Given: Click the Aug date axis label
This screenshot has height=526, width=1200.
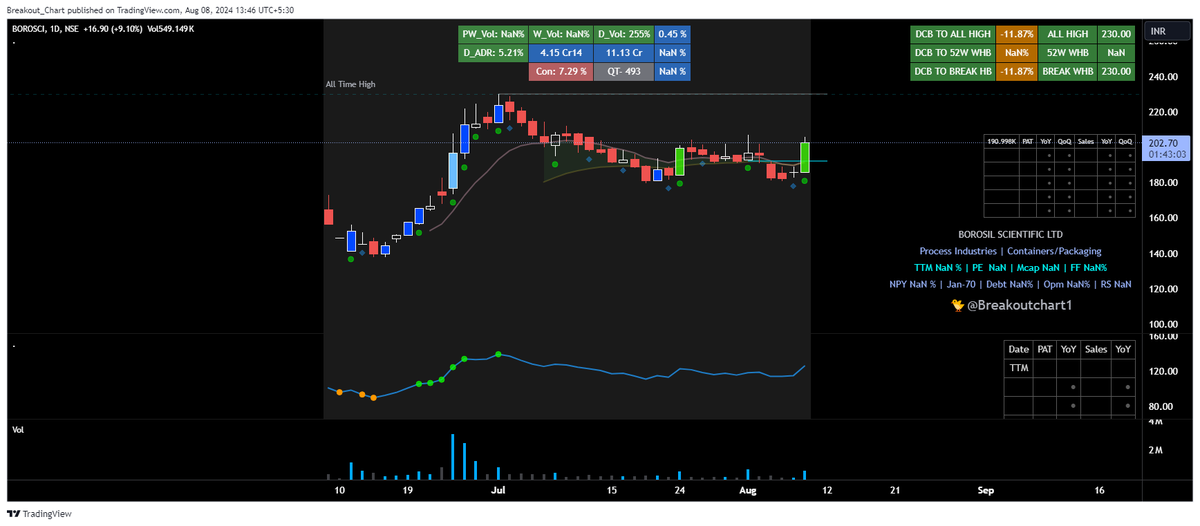Looking at the screenshot, I should coord(749,491).
